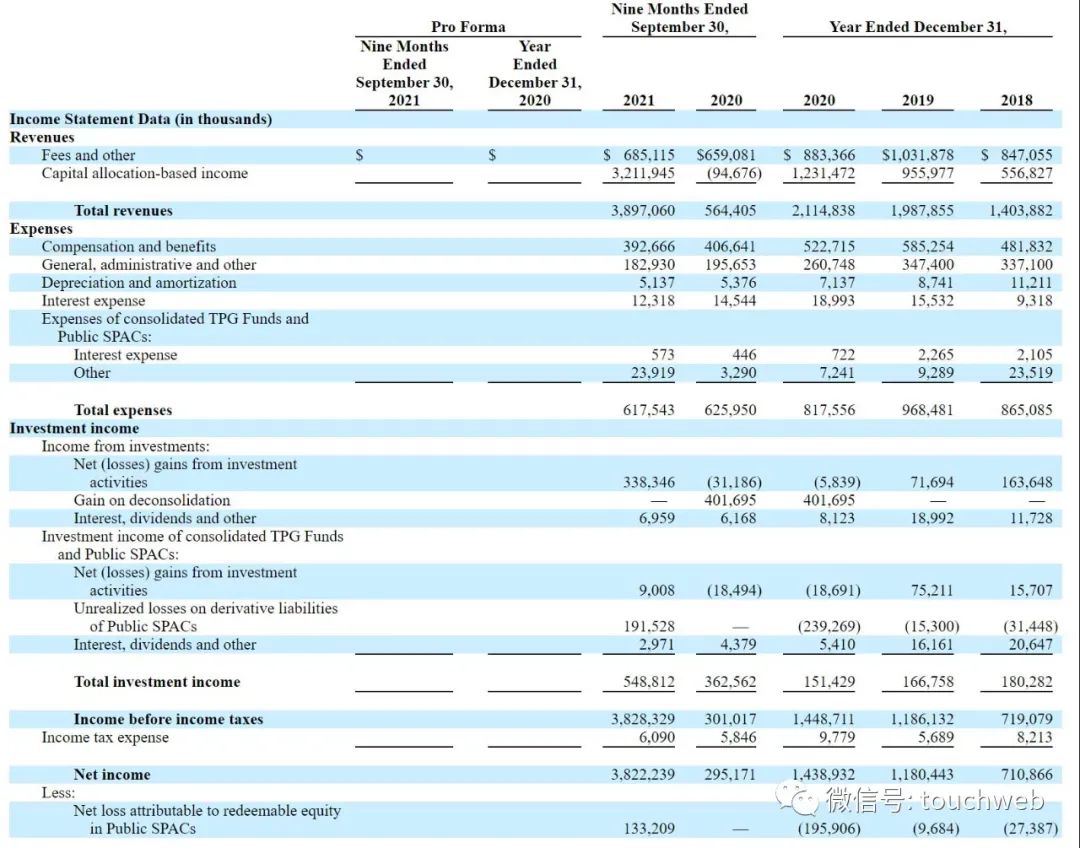
Task: Click the 2019 column header
Action: pyautogui.click(x=917, y=101)
